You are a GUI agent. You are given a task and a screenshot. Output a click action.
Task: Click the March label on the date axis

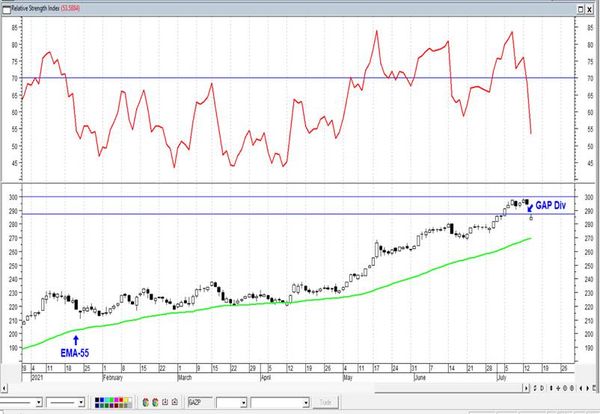pyautogui.click(x=185, y=377)
